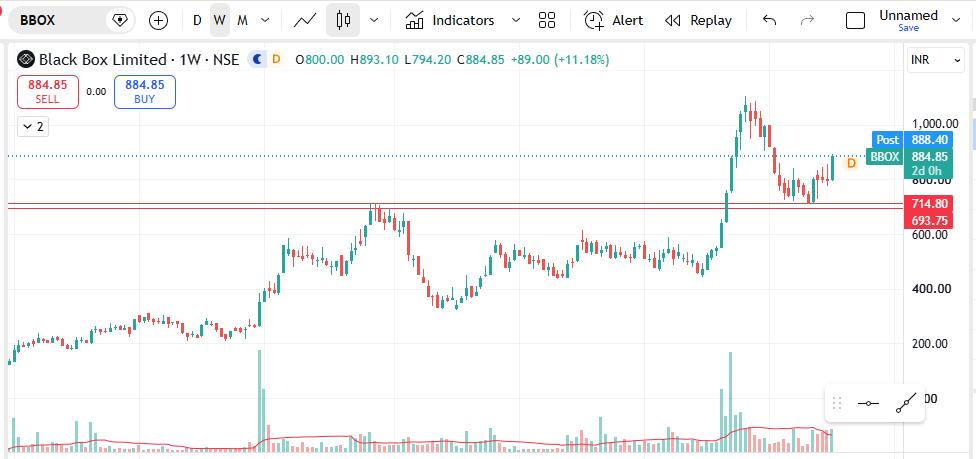
Task: Click the L794.20 low value
Action: (x=427, y=60)
